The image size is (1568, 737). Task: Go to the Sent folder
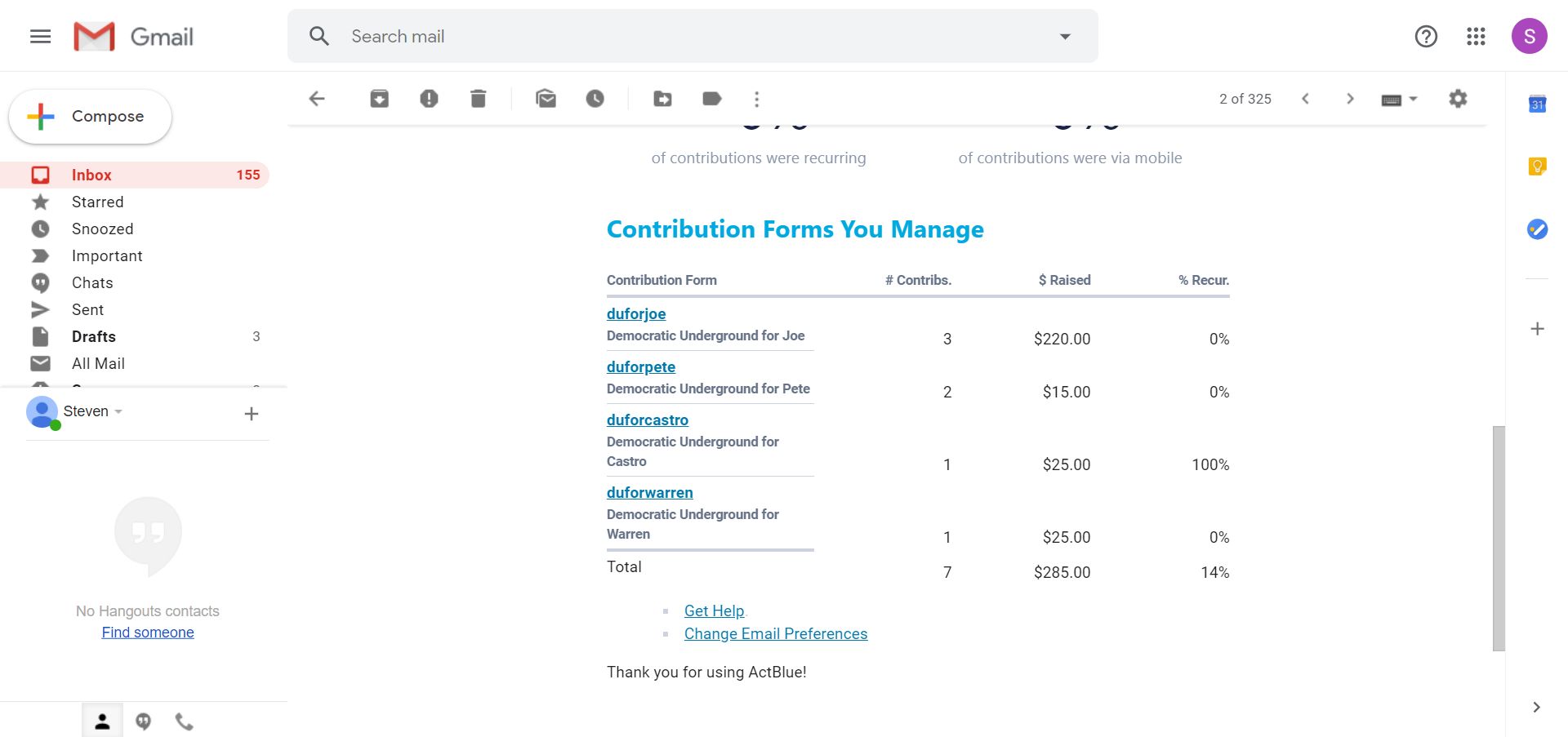coord(87,309)
